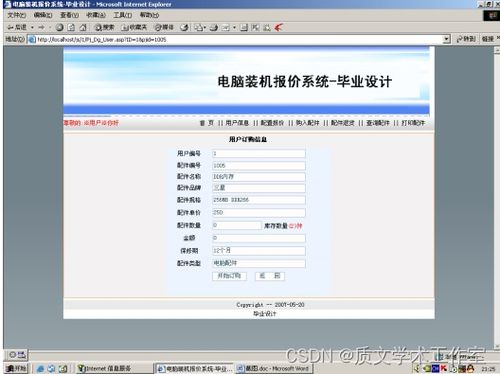Go to the Home page icon

point(83,28)
